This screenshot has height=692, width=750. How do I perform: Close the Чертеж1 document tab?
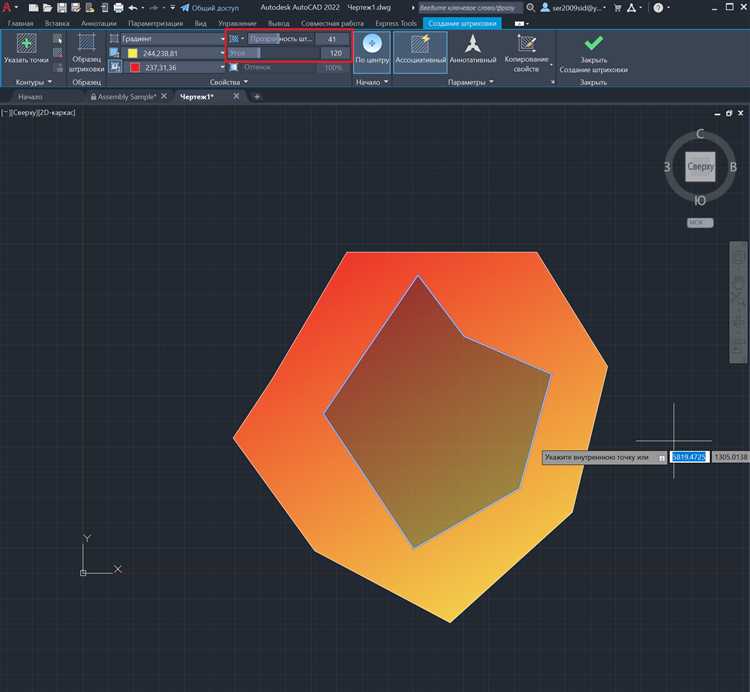click(x=236, y=96)
